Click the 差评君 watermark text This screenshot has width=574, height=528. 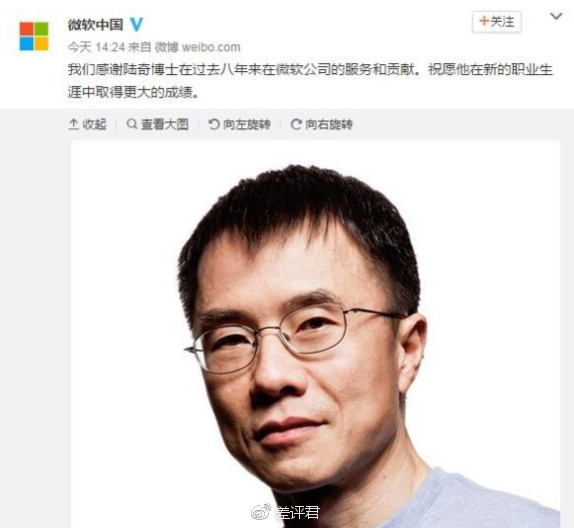297,512
